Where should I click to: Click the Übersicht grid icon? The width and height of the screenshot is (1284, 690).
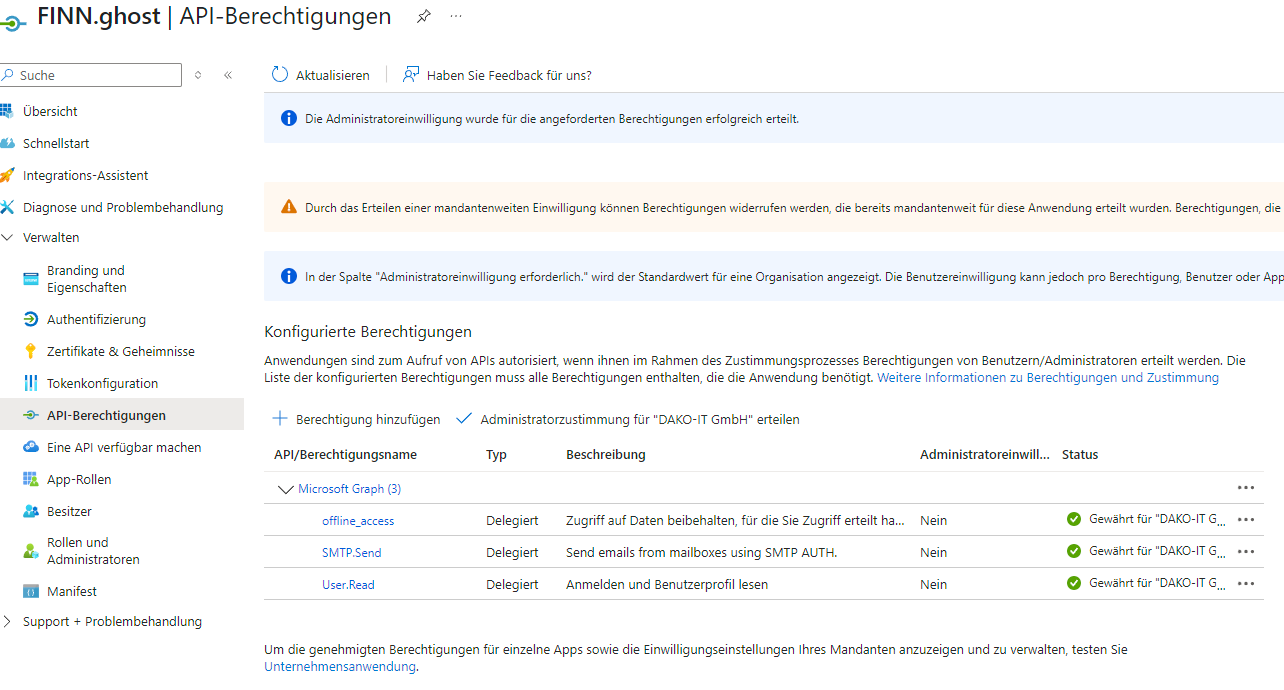point(6,111)
